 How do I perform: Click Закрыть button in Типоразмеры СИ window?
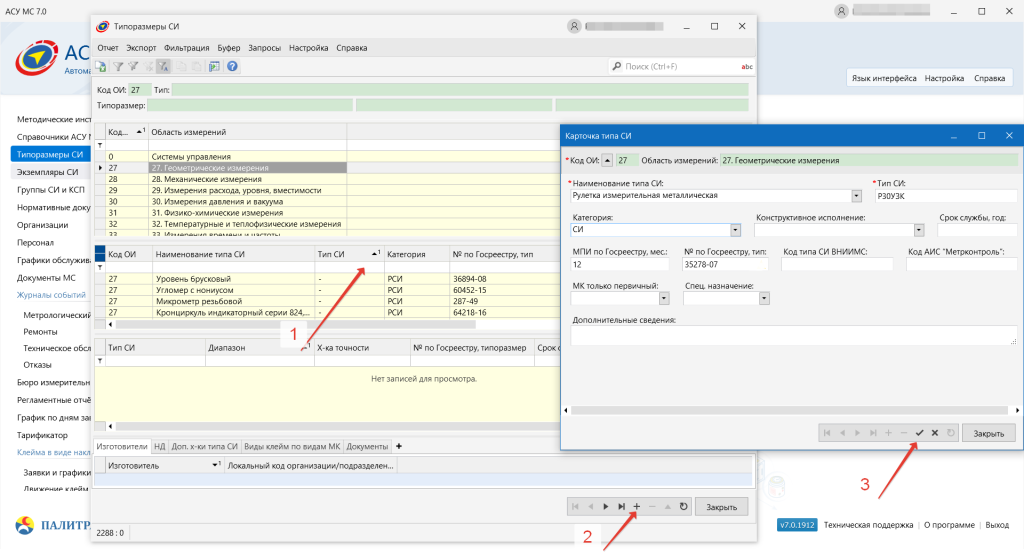coord(721,507)
